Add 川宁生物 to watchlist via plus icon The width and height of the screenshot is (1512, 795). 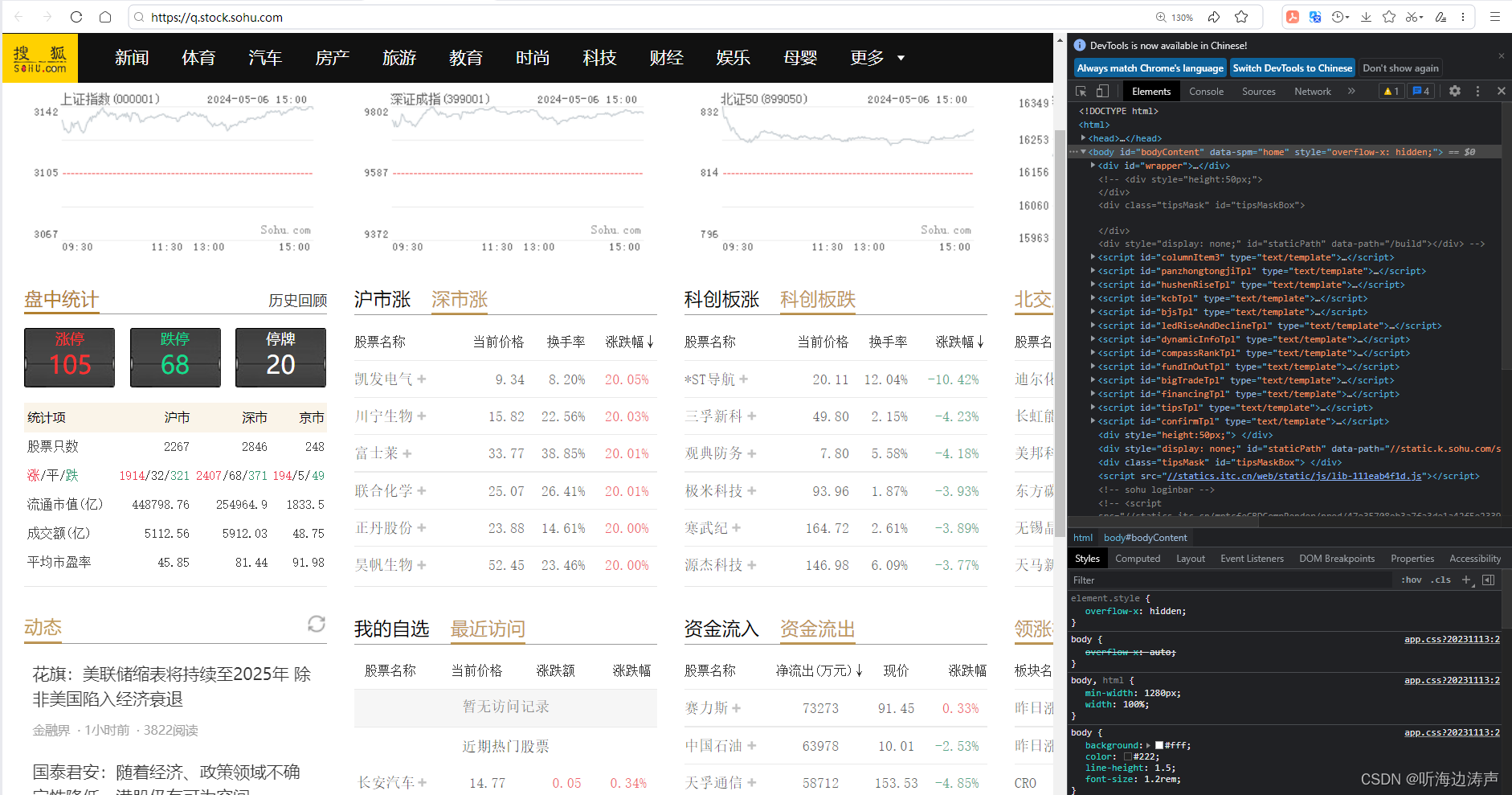(422, 416)
